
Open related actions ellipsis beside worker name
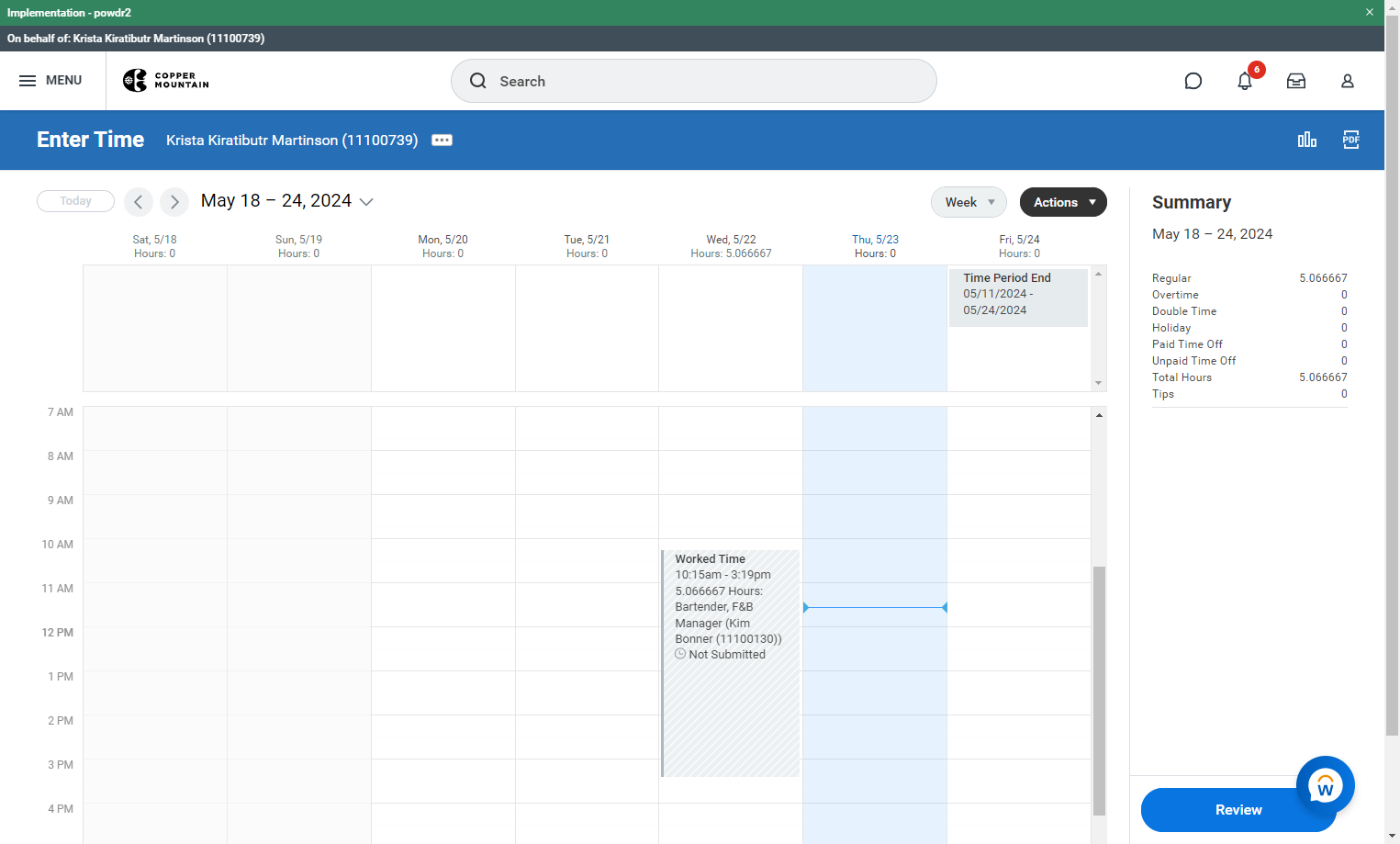(442, 141)
